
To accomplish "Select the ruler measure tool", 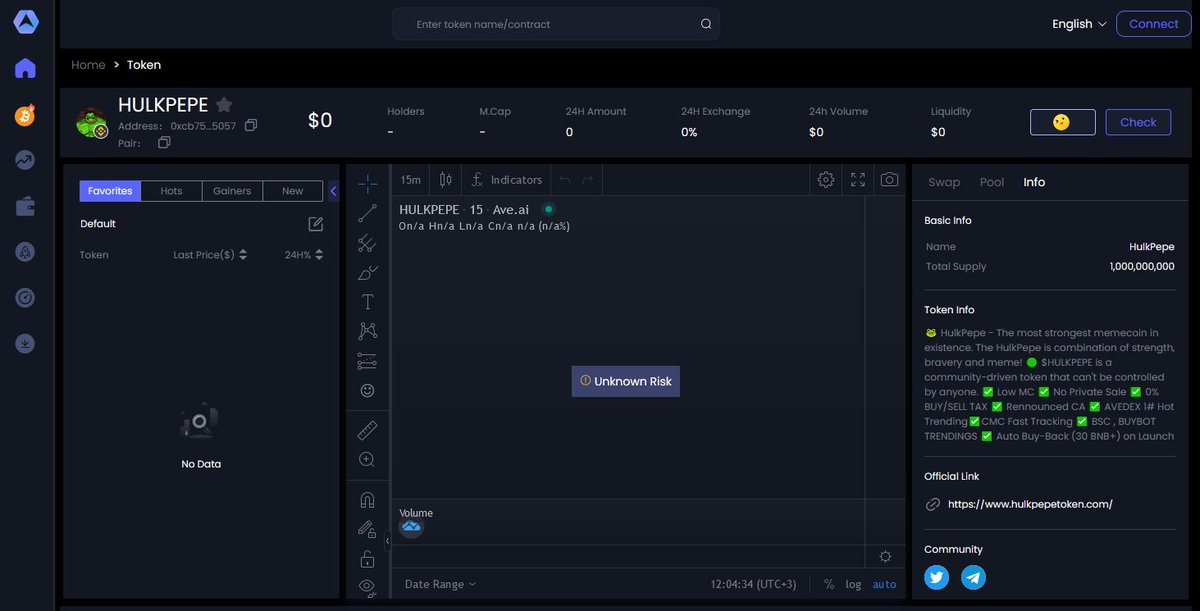I will [367, 430].
